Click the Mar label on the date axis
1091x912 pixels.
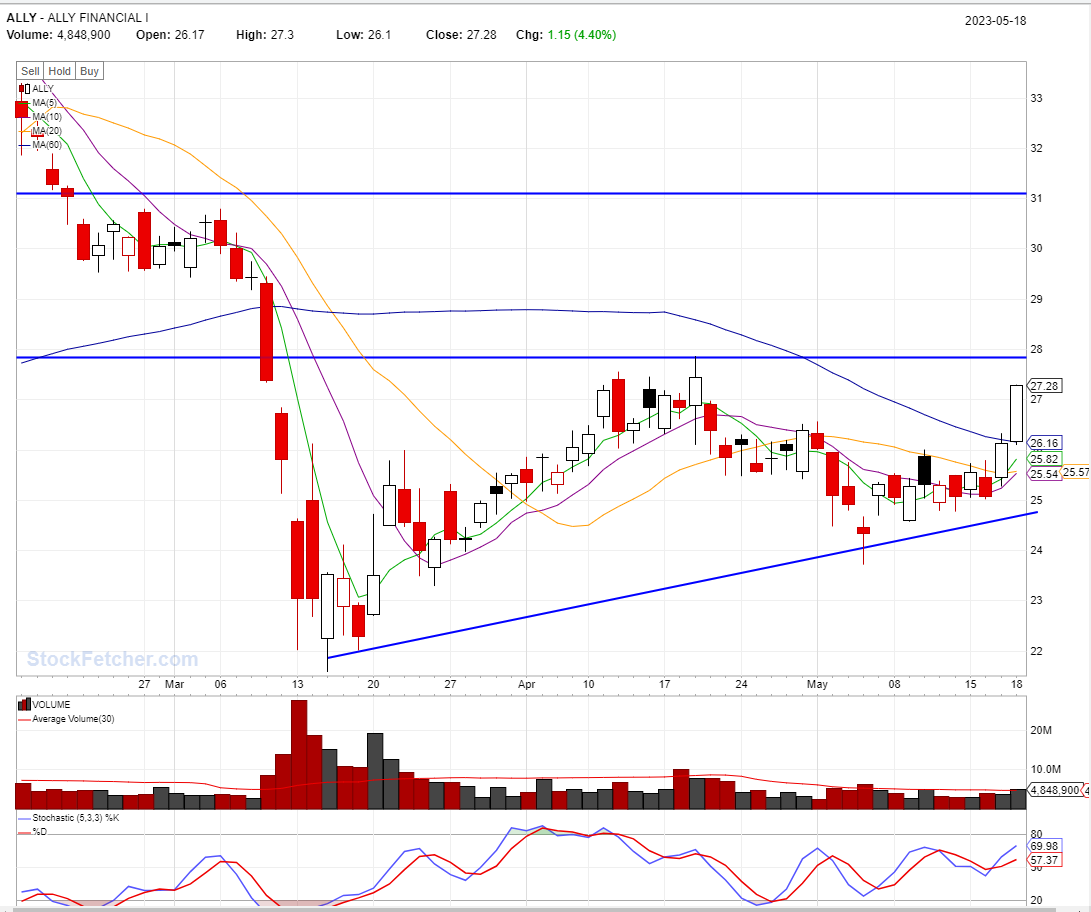[x=175, y=685]
